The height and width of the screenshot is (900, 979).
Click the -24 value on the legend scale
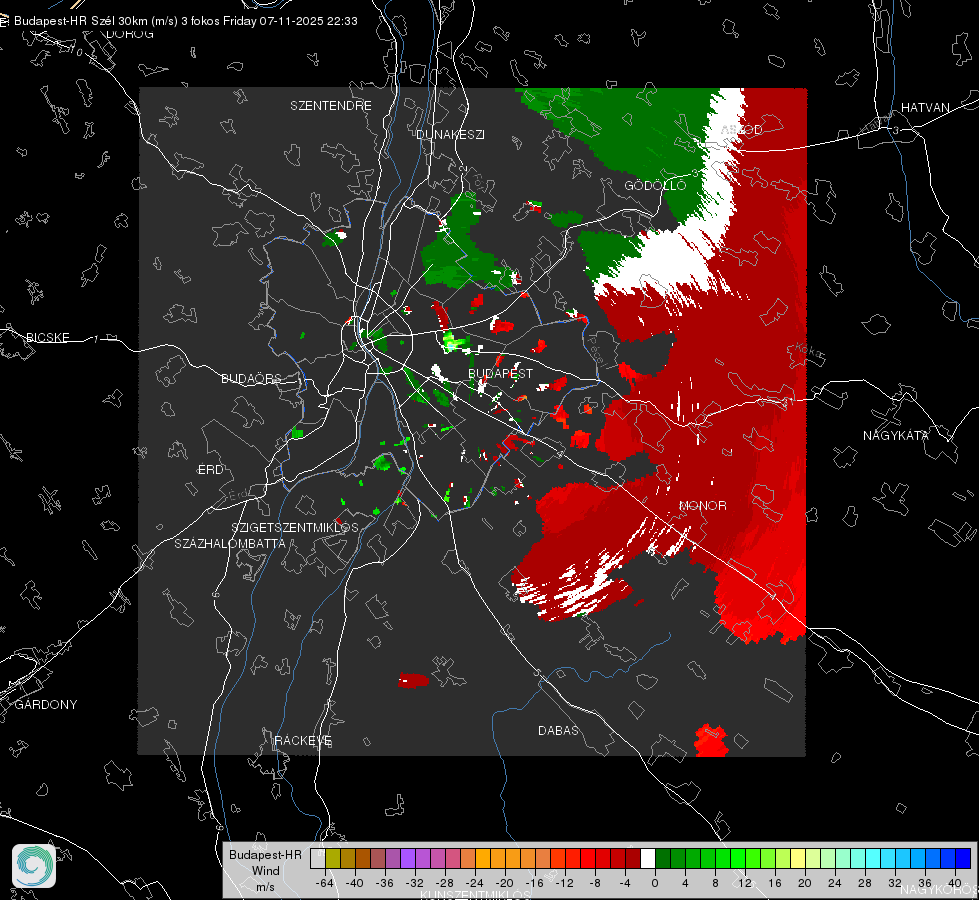(475, 883)
